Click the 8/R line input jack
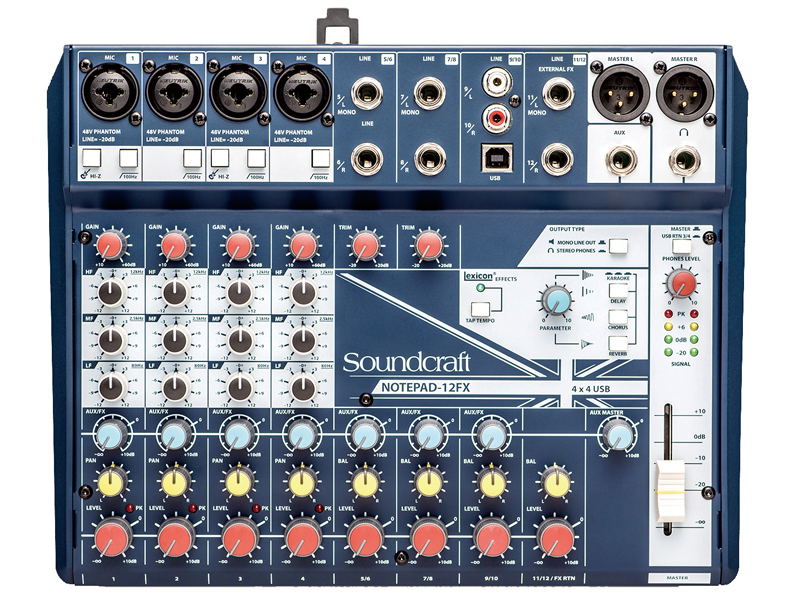800x600 pixels. [430, 159]
